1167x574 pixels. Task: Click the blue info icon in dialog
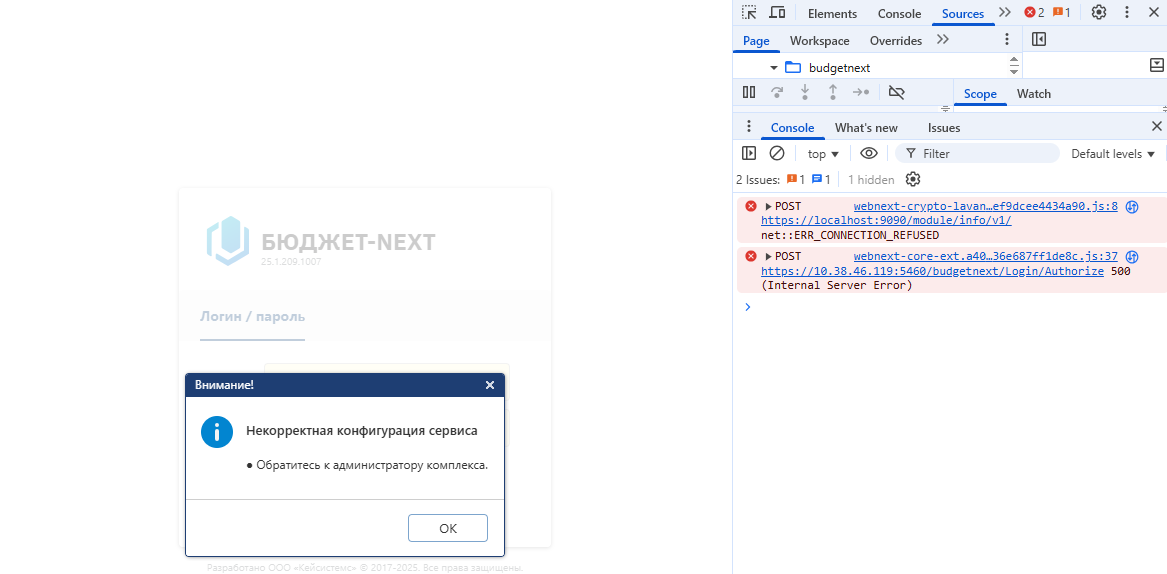pyautogui.click(x=217, y=432)
